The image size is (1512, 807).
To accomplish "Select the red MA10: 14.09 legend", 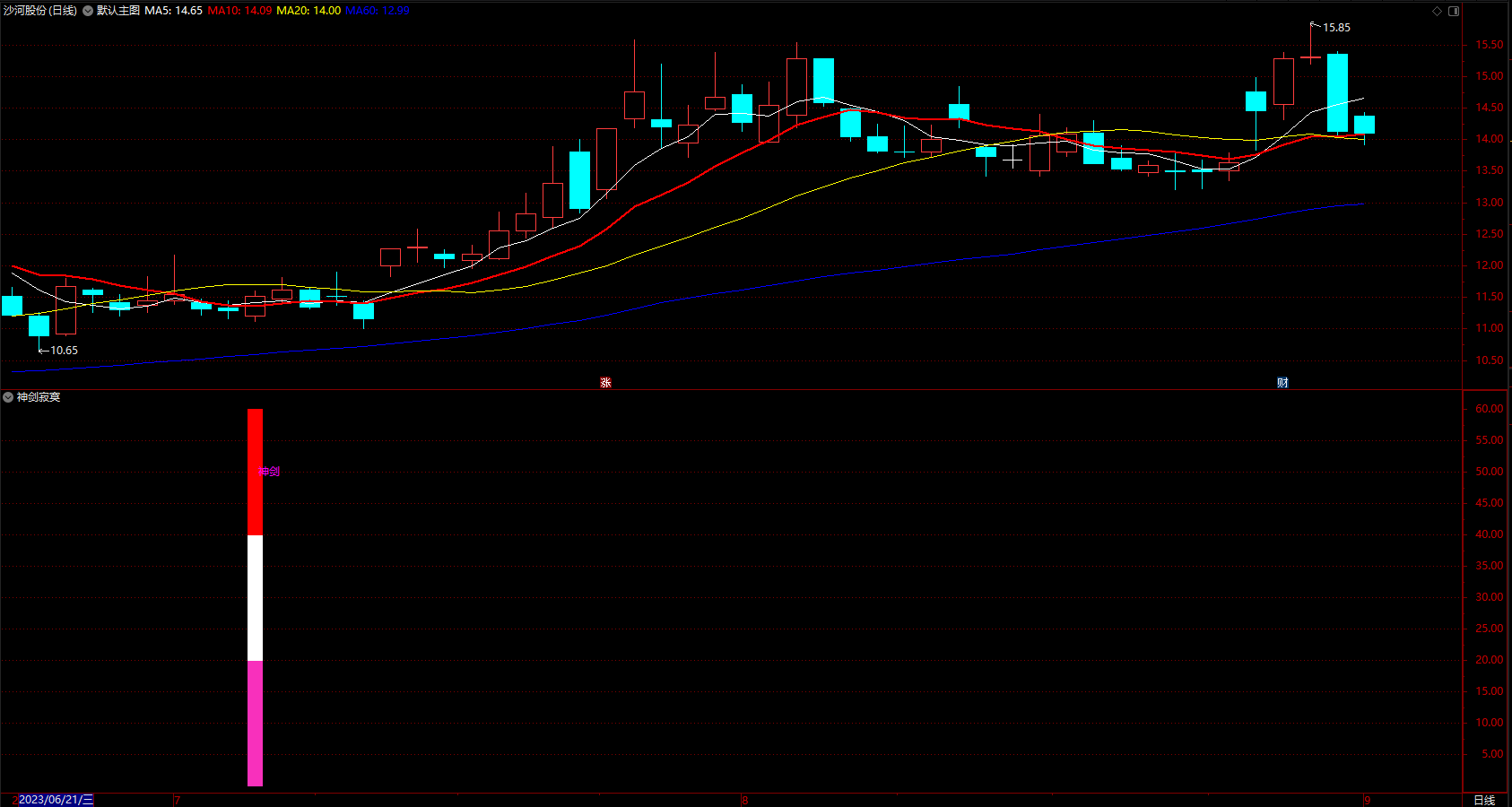I will coord(239,11).
